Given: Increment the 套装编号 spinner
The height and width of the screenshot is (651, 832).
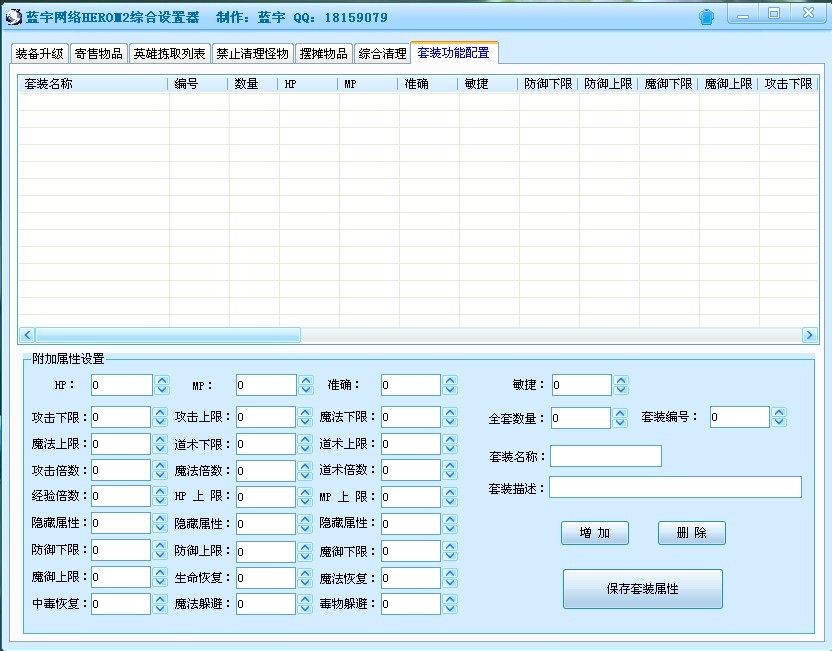Looking at the screenshot, I should [780, 412].
